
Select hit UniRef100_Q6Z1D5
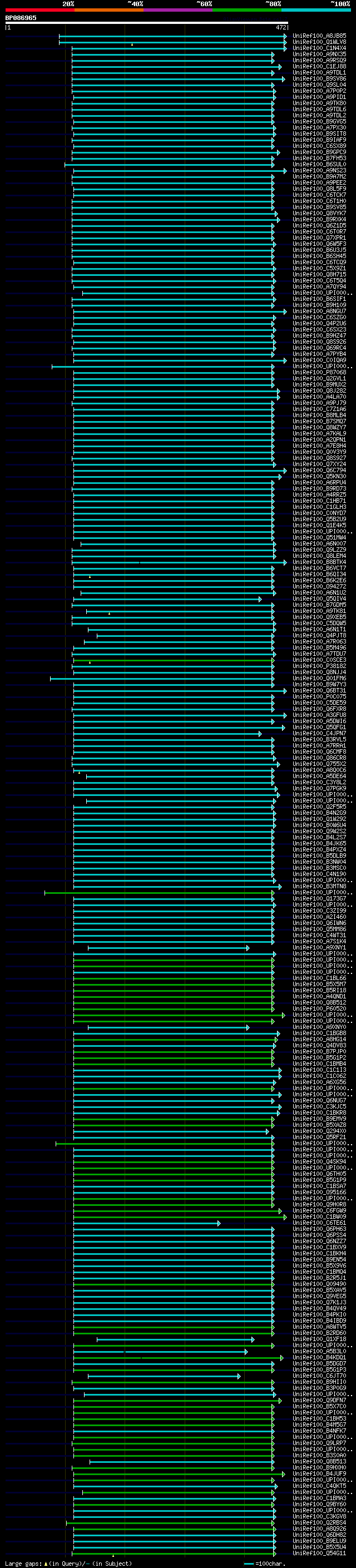coord(319,226)
